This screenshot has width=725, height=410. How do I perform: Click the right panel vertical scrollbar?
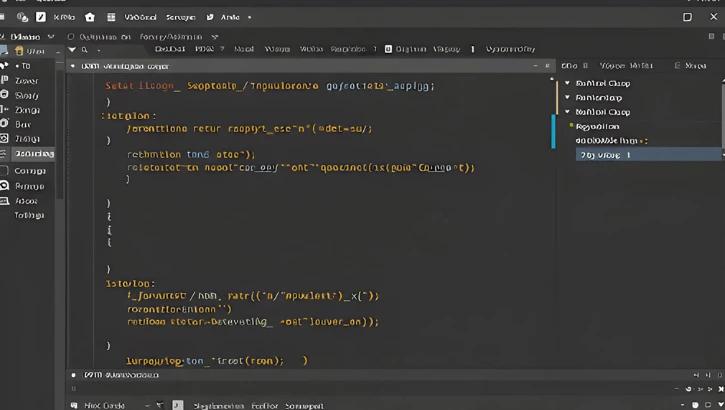pyautogui.click(x=723, y=118)
